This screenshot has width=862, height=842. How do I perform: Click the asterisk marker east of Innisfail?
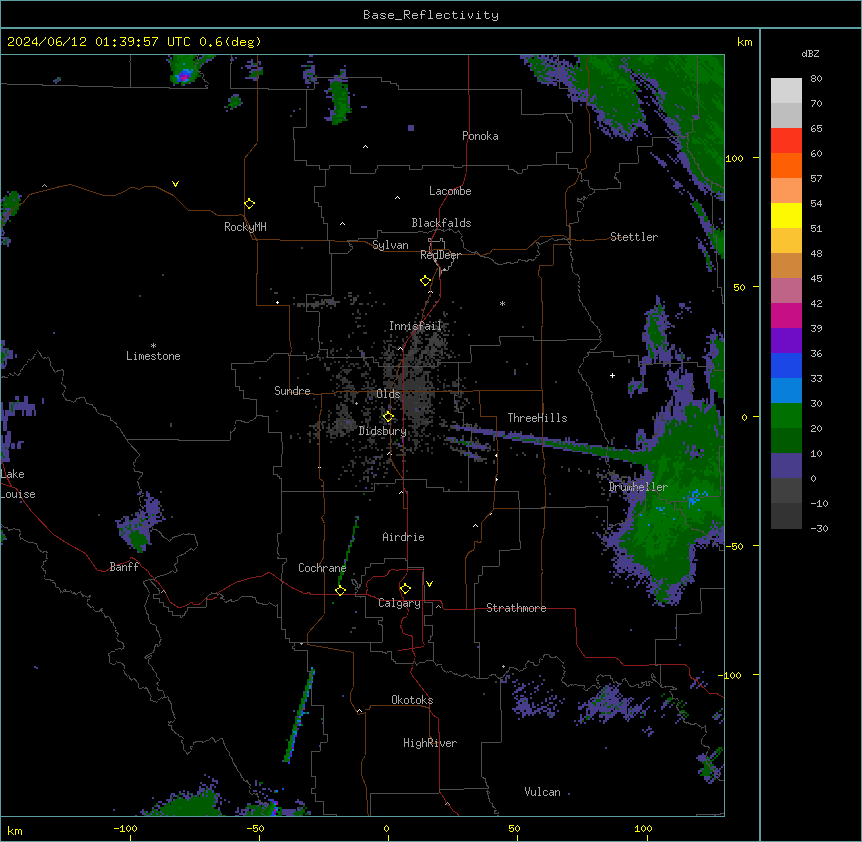click(502, 303)
